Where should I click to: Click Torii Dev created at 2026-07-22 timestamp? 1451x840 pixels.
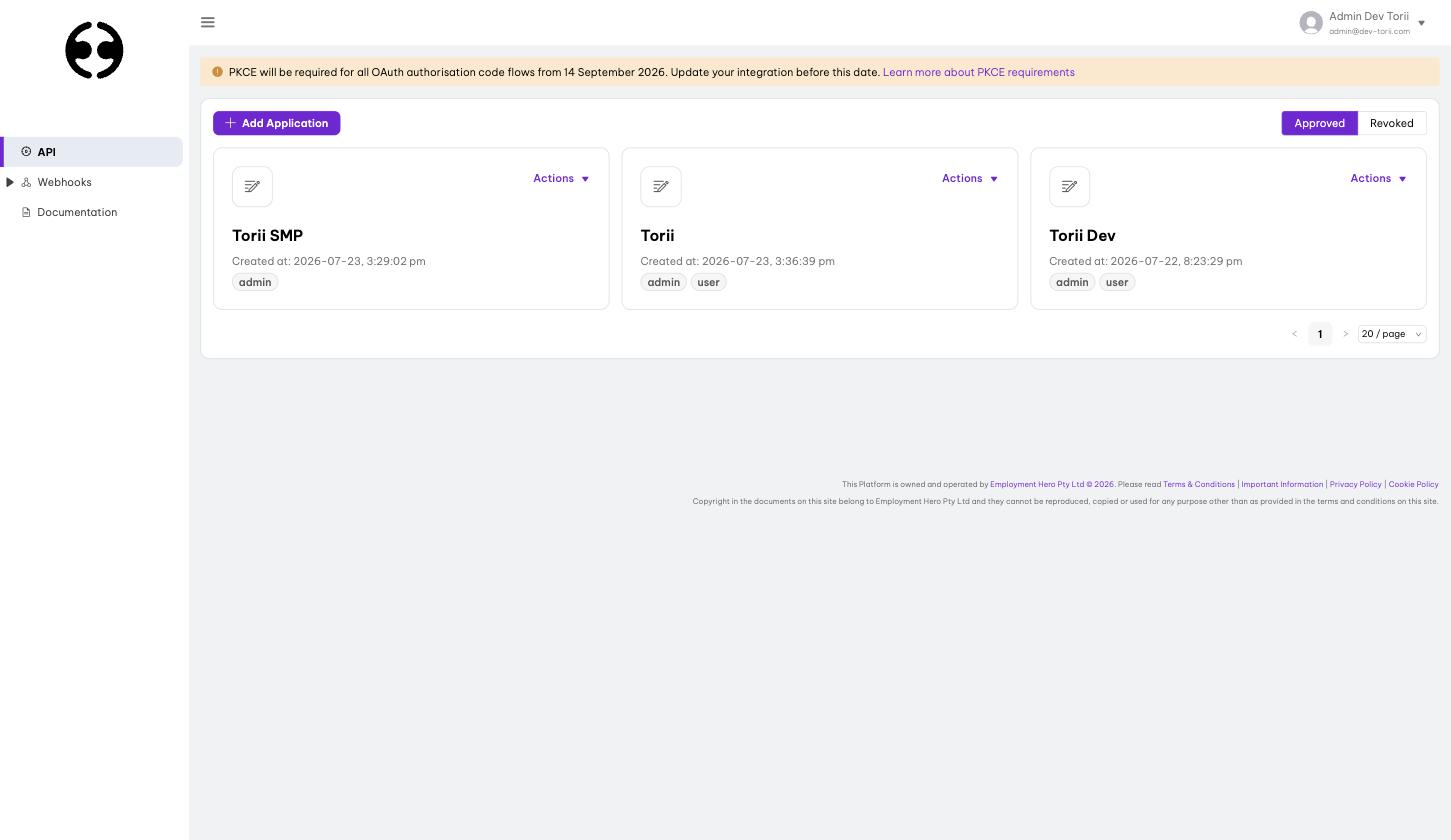coord(1146,261)
